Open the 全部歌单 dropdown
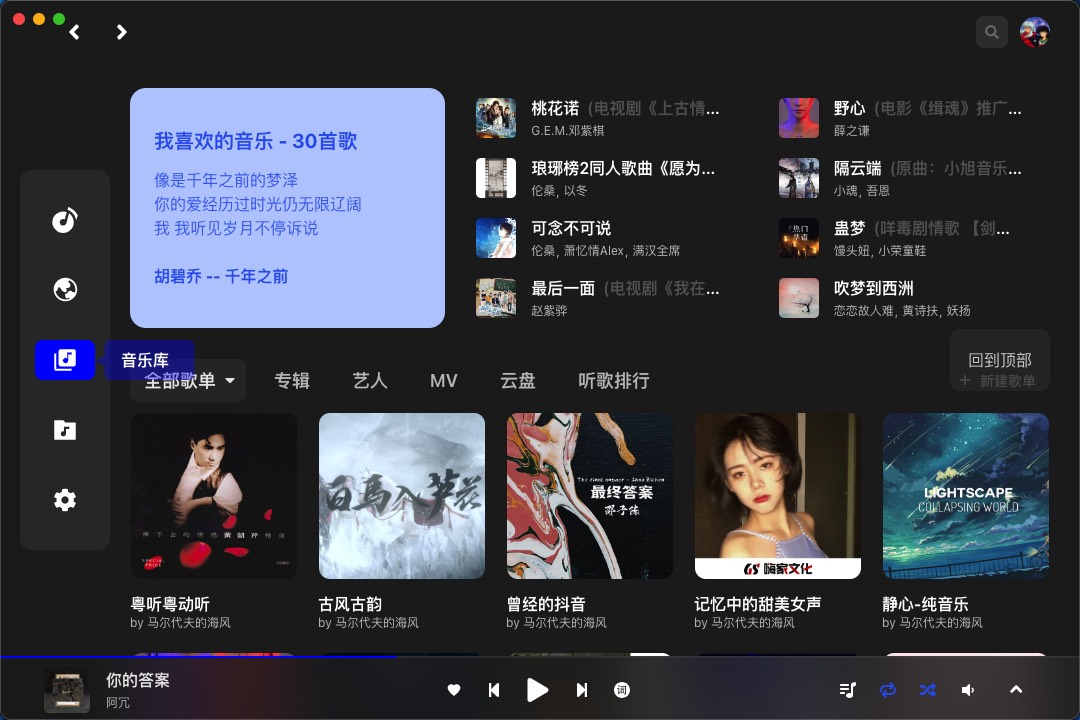The width and height of the screenshot is (1080, 720). click(188, 380)
